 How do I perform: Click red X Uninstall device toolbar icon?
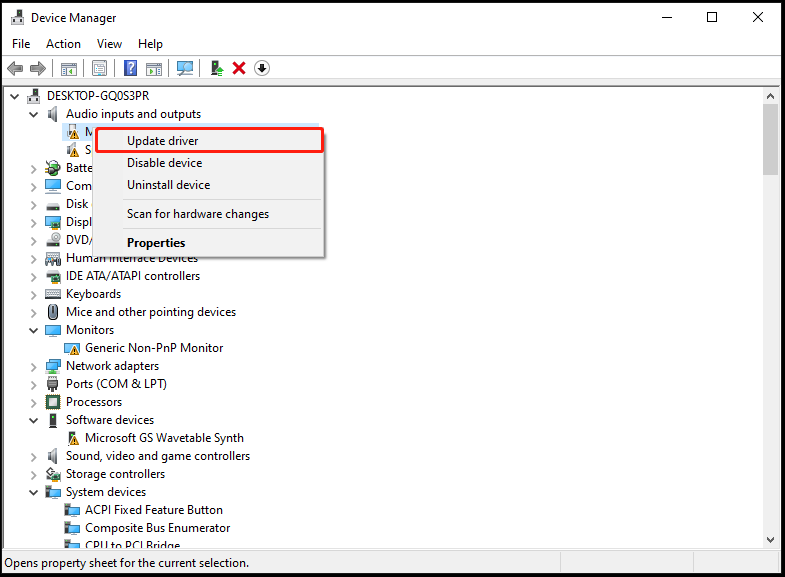[239, 68]
